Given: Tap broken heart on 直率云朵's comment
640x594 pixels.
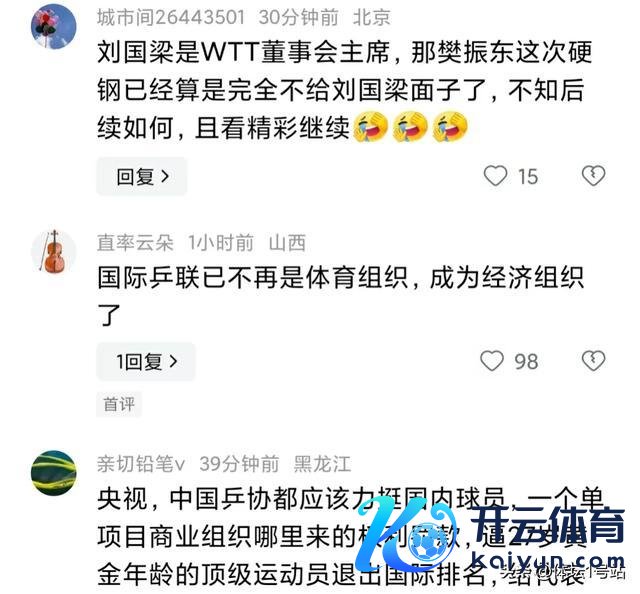Looking at the screenshot, I should pyautogui.click(x=593, y=361).
